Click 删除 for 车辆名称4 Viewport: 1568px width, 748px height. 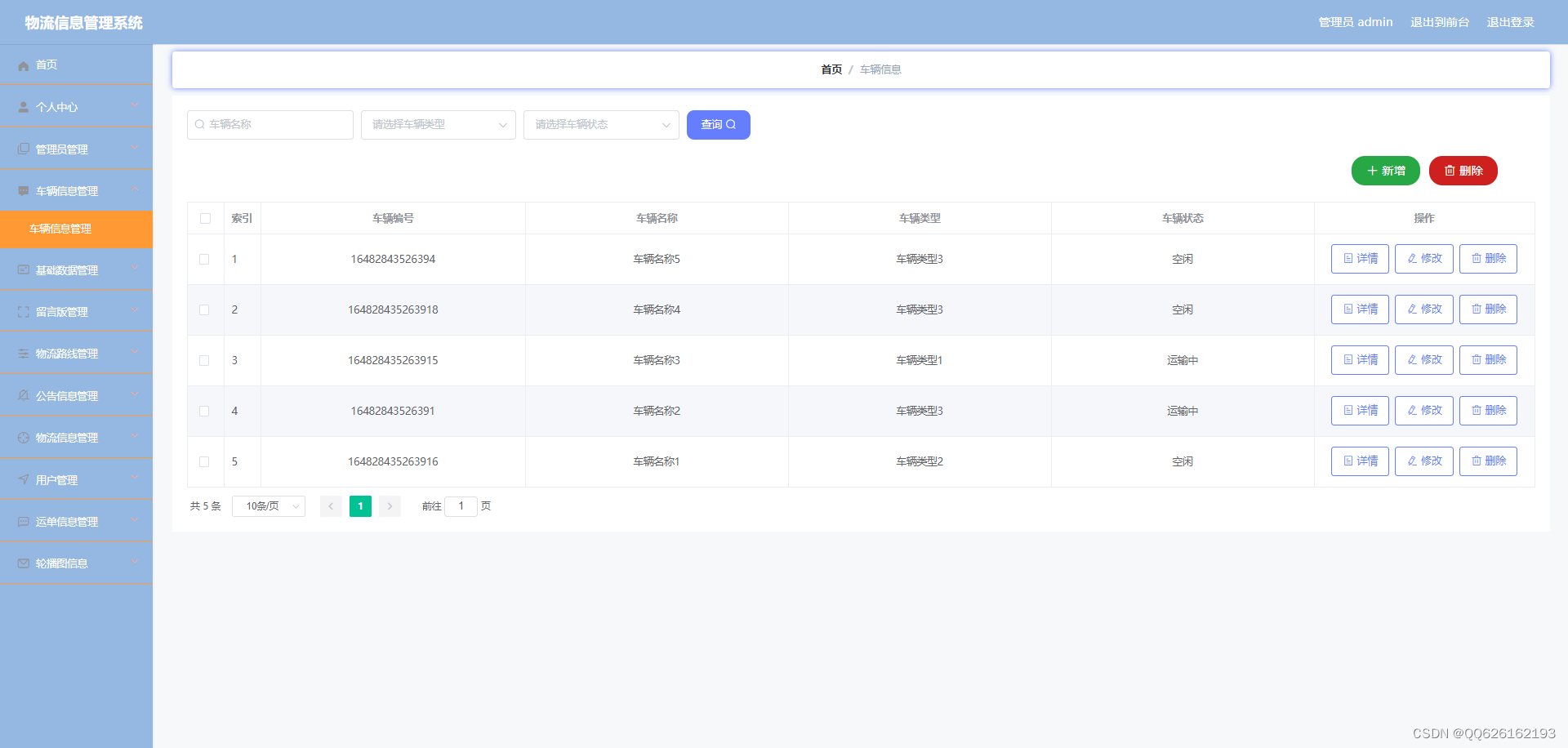pos(1488,309)
